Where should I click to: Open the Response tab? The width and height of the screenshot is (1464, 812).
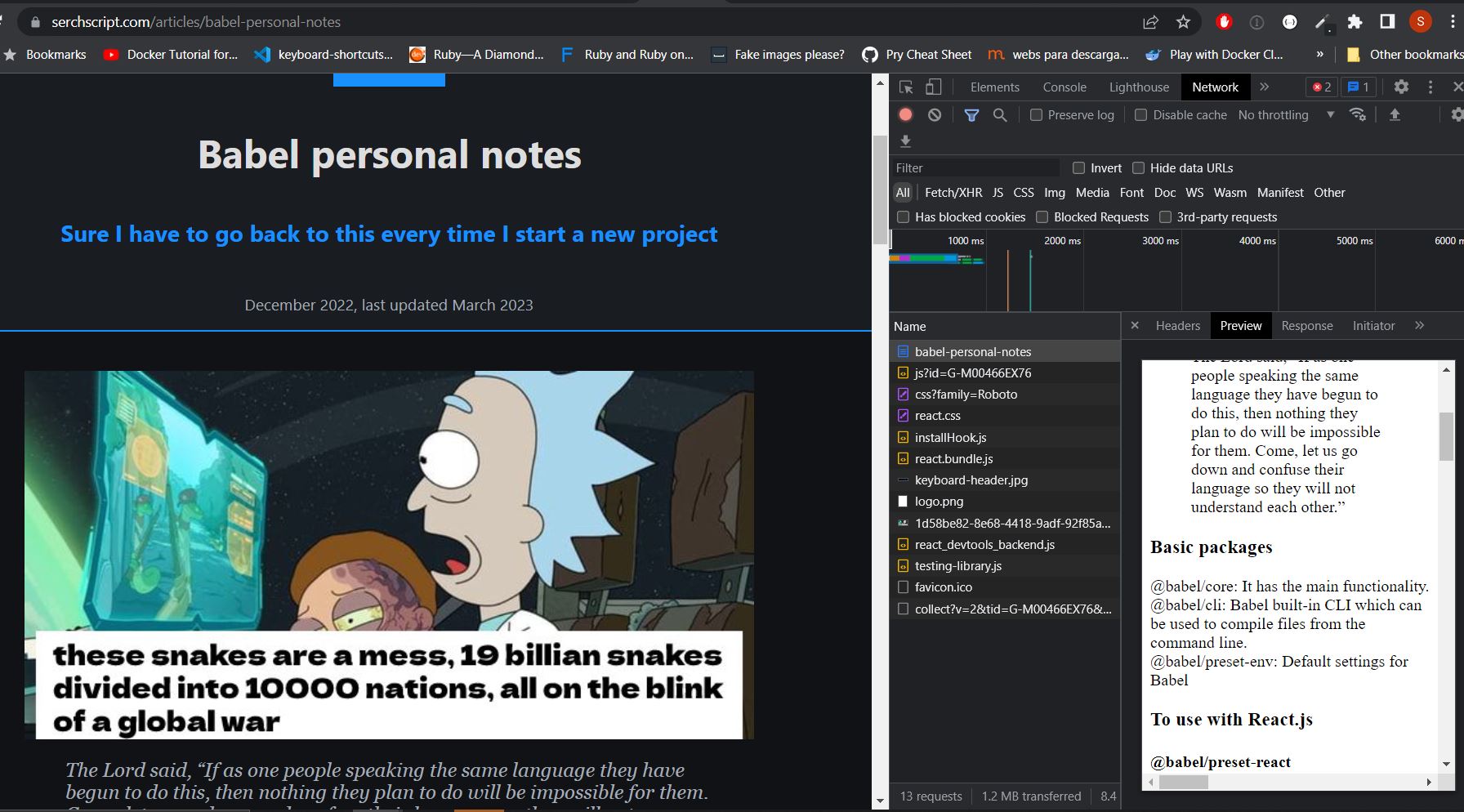(1306, 325)
